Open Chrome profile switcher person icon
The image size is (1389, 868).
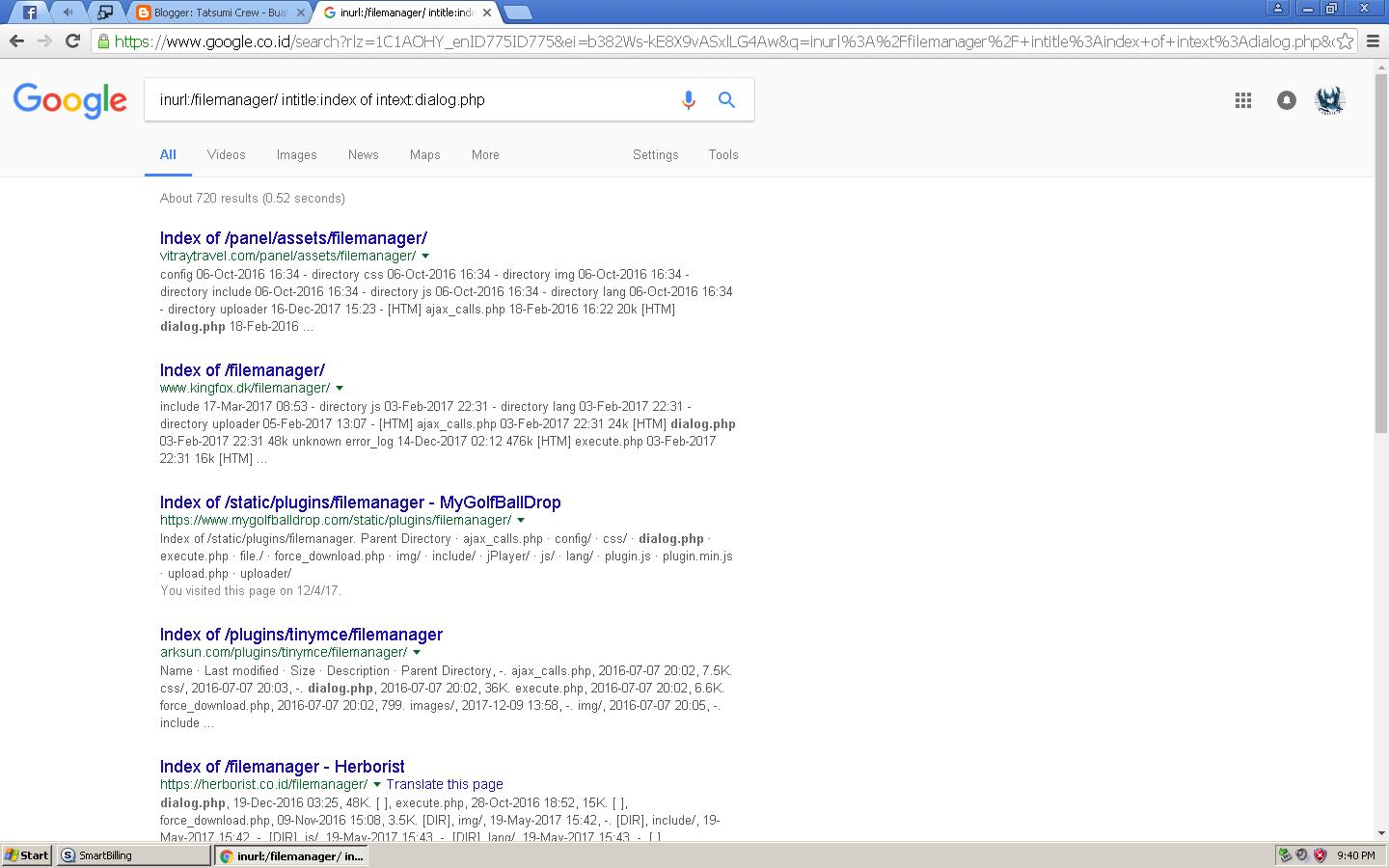pyautogui.click(x=1278, y=8)
